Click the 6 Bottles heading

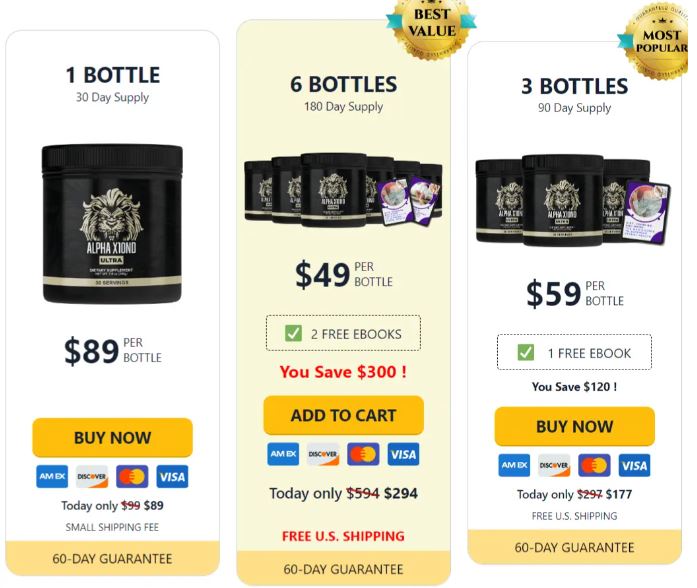click(344, 84)
